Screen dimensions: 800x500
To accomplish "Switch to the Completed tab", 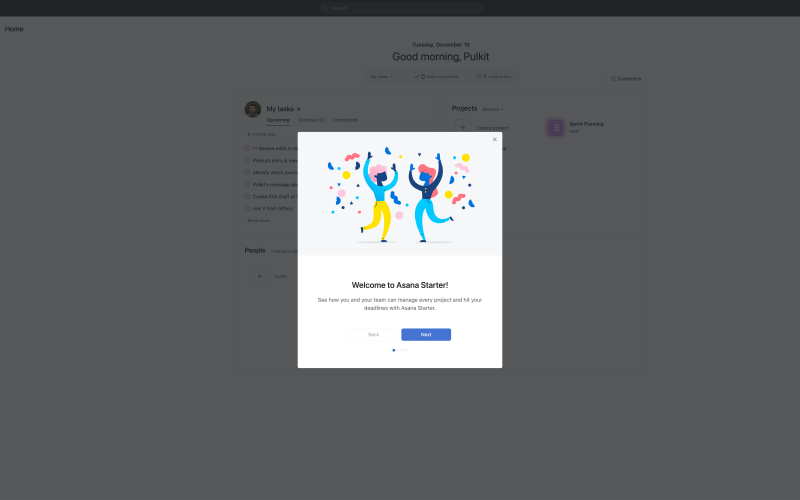I will [345, 120].
